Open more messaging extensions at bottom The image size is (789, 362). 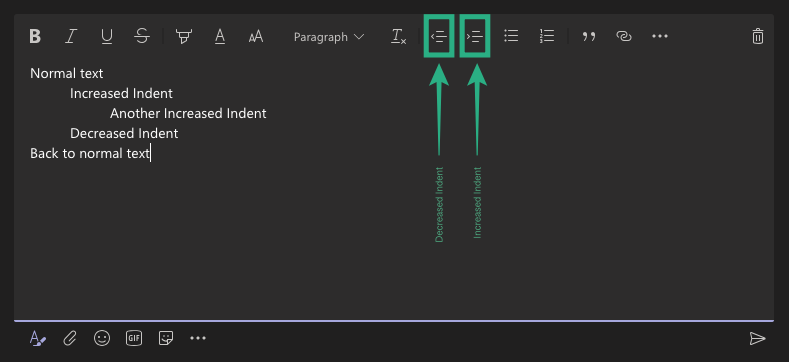(198, 338)
